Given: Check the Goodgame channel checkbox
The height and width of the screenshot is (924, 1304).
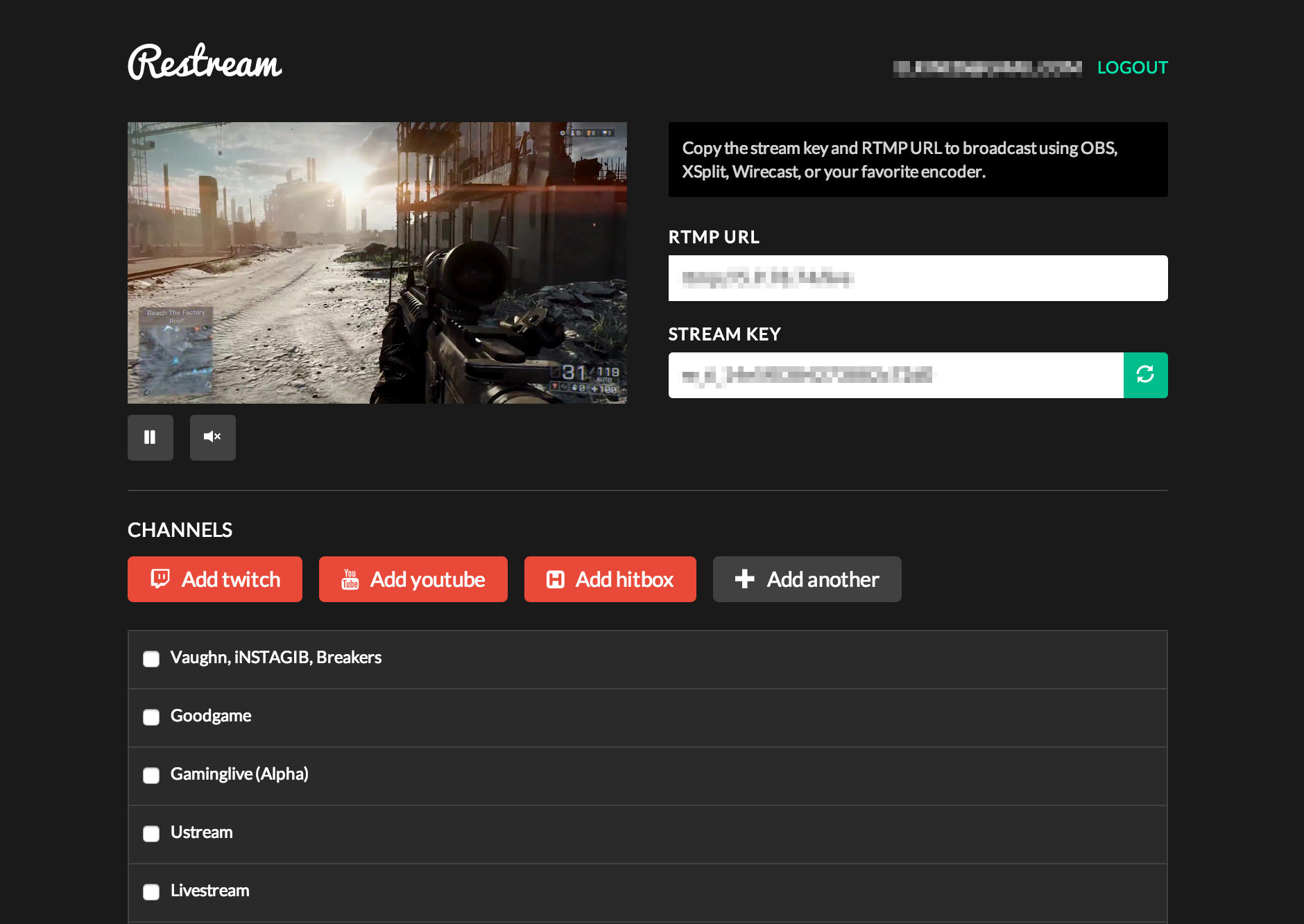Looking at the screenshot, I should point(151,717).
